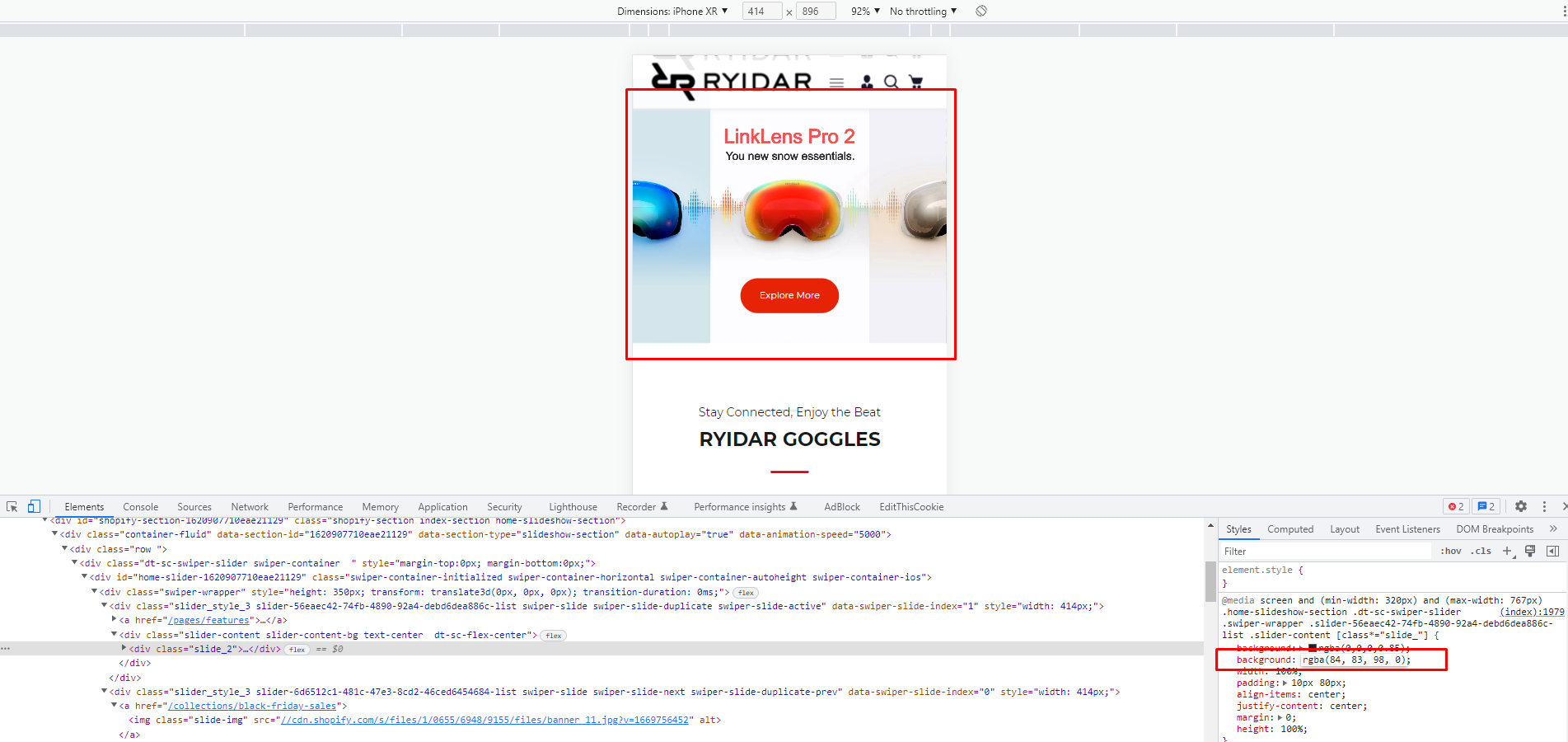Open the /pages/features link
The height and width of the screenshot is (742, 1568).
208,620
